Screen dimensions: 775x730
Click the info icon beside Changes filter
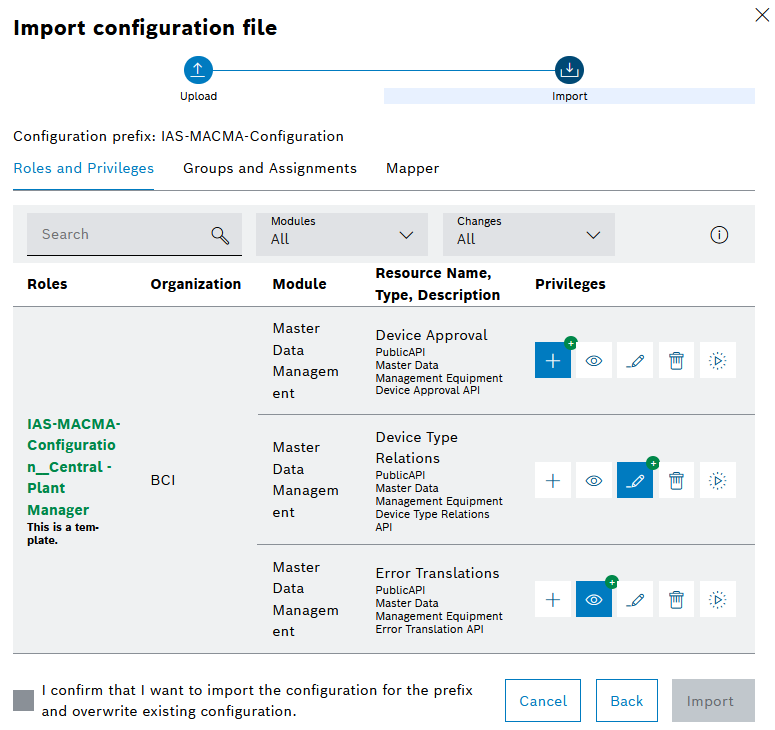(x=718, y=235)
